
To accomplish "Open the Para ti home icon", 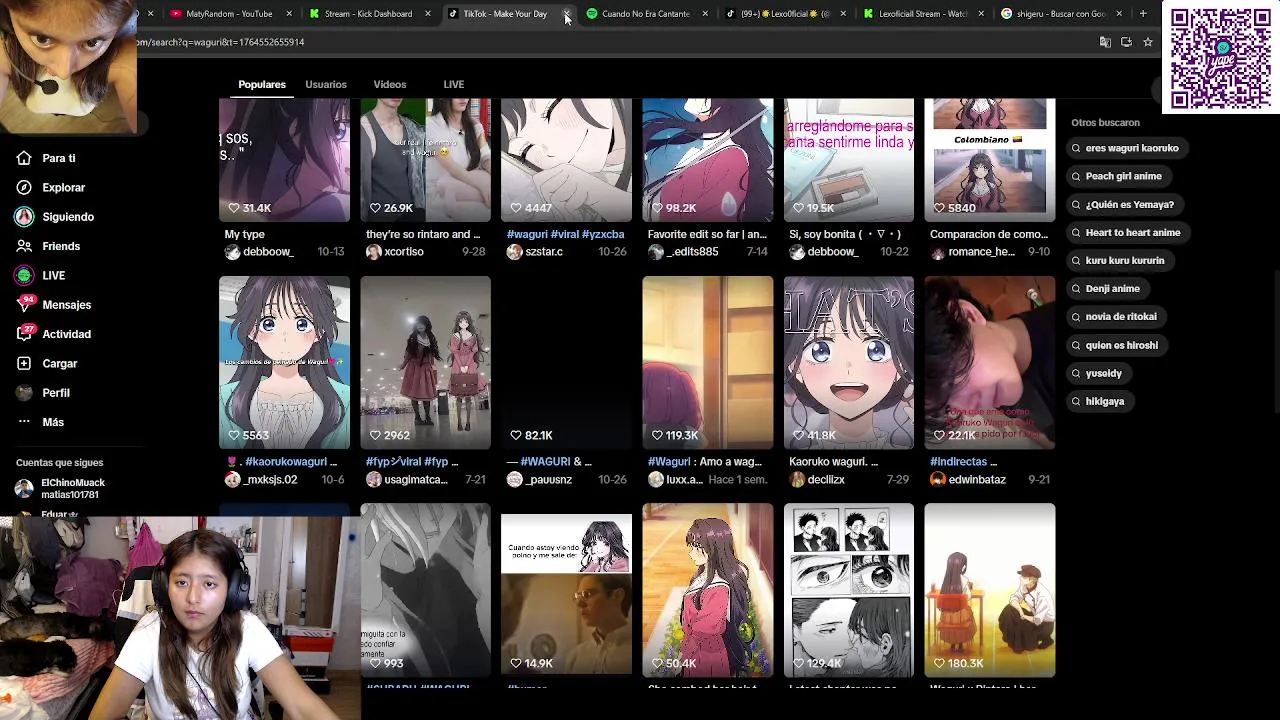I will (24, 158).
